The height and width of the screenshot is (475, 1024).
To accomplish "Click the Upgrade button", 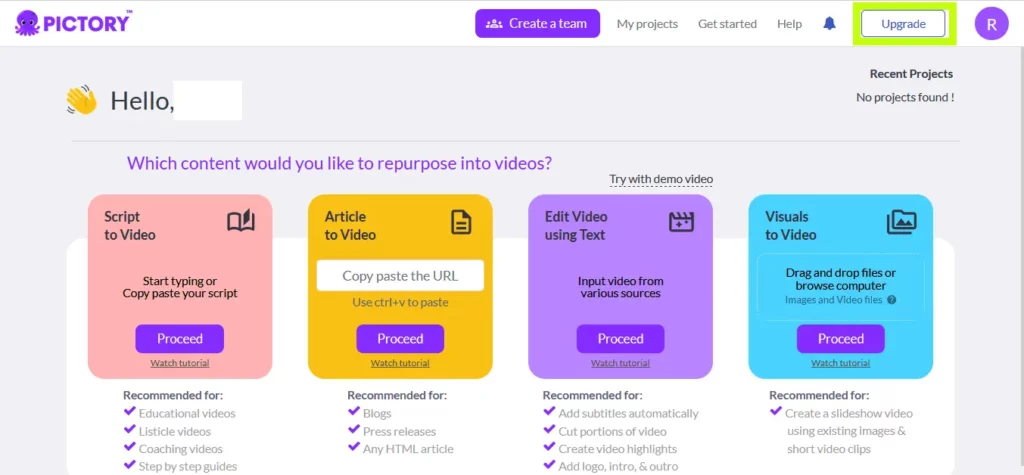I will click(x=903, y=24).
